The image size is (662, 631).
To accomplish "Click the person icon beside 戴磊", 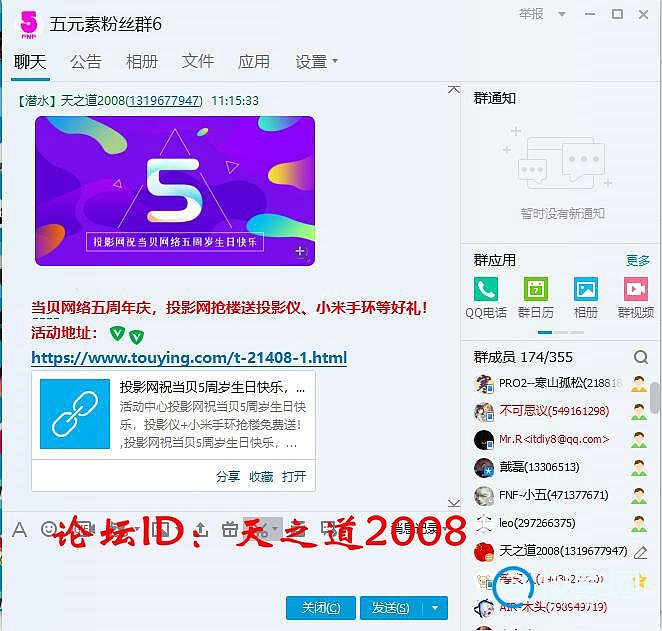I will click(x=639, y=467).
